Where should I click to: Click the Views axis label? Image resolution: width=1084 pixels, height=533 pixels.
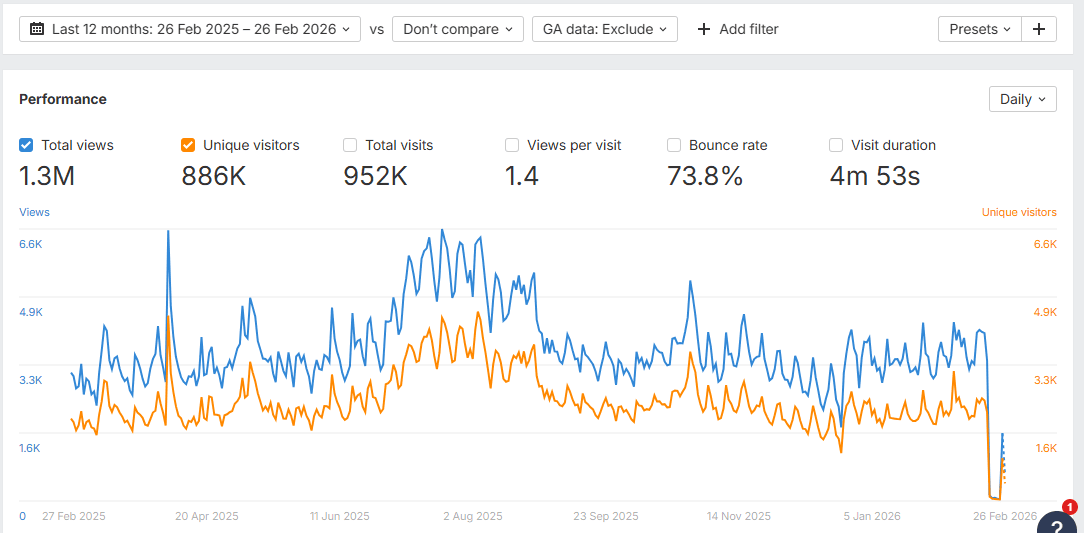coord(34,212)
